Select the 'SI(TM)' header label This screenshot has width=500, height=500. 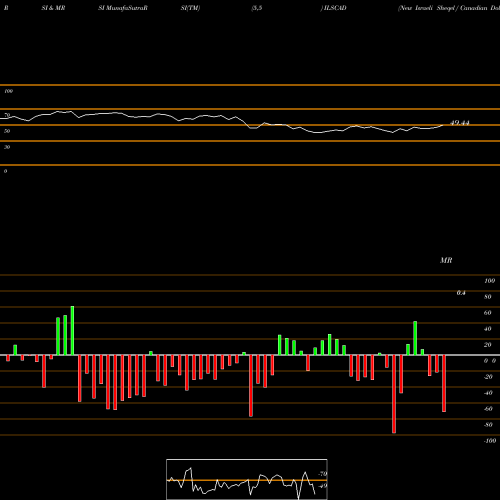190,8
